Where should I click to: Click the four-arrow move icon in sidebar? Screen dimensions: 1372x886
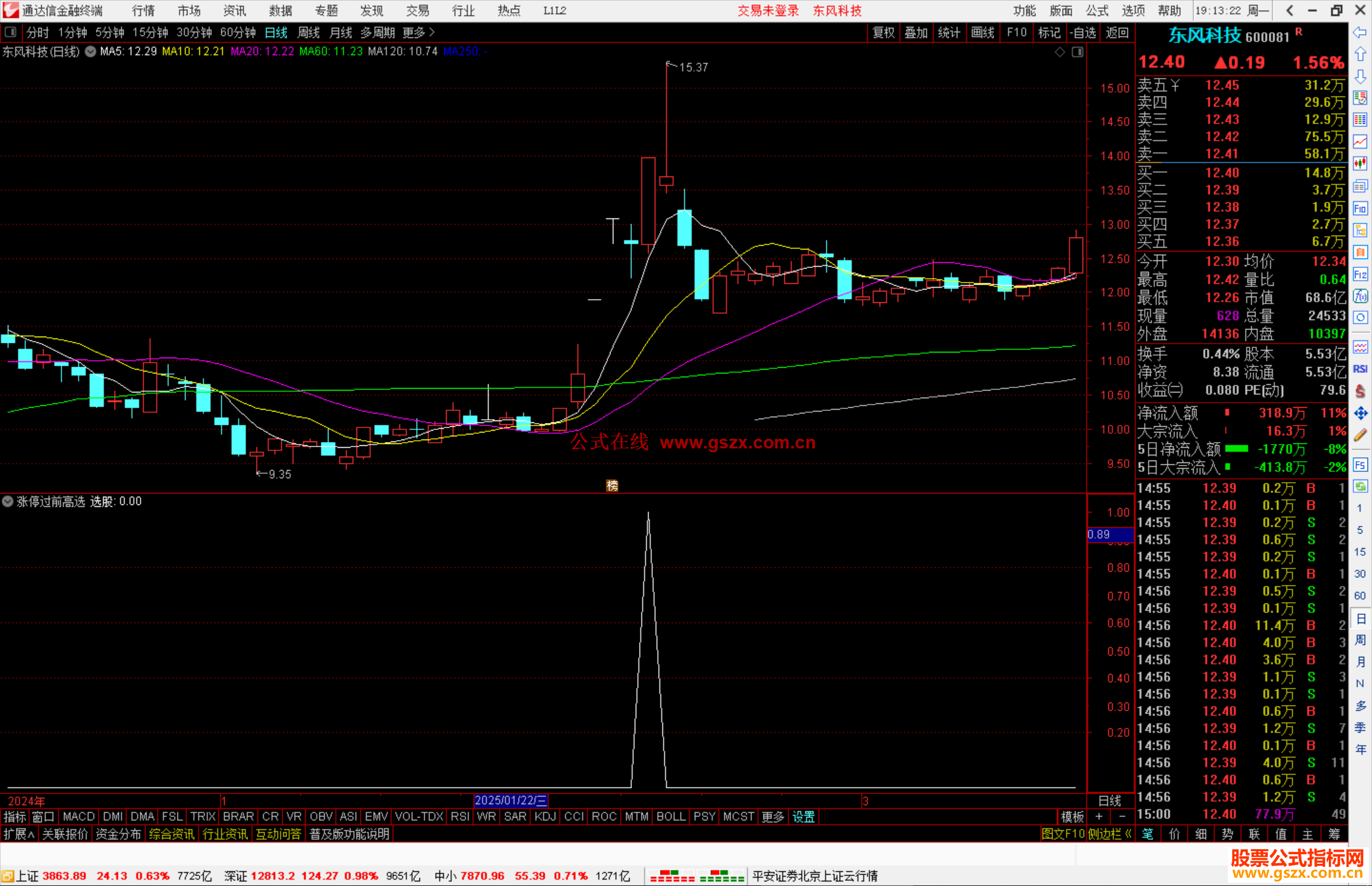(x=1360, y=413)
